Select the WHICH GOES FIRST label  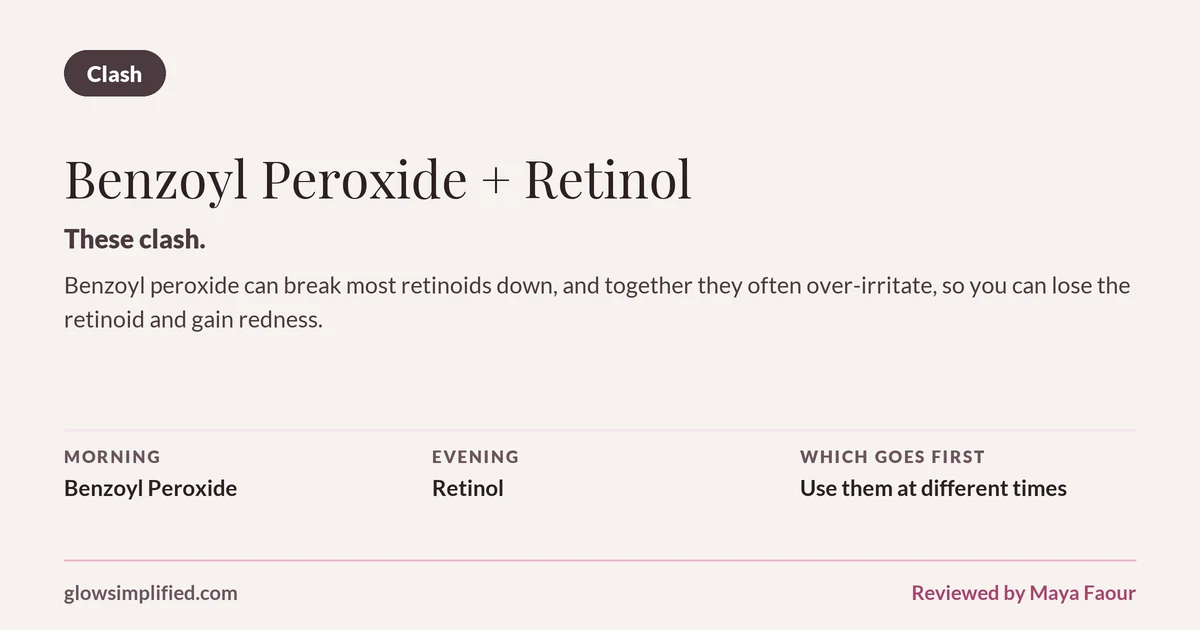[x=892, y=456]
